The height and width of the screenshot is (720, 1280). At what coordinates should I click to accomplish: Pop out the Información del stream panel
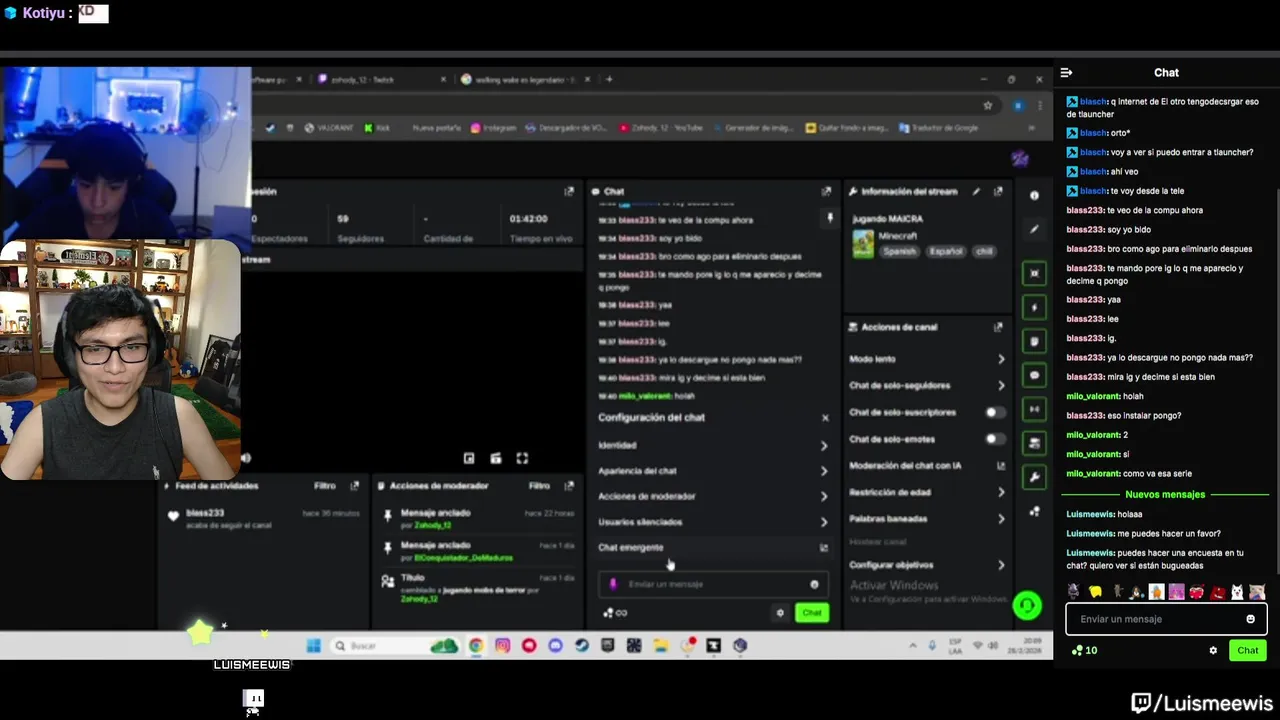[997, 191]
